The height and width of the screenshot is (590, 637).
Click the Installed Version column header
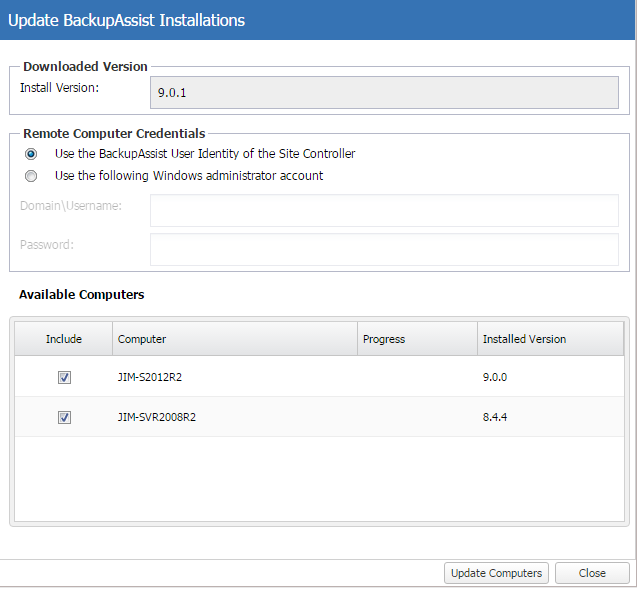(550, 339)
